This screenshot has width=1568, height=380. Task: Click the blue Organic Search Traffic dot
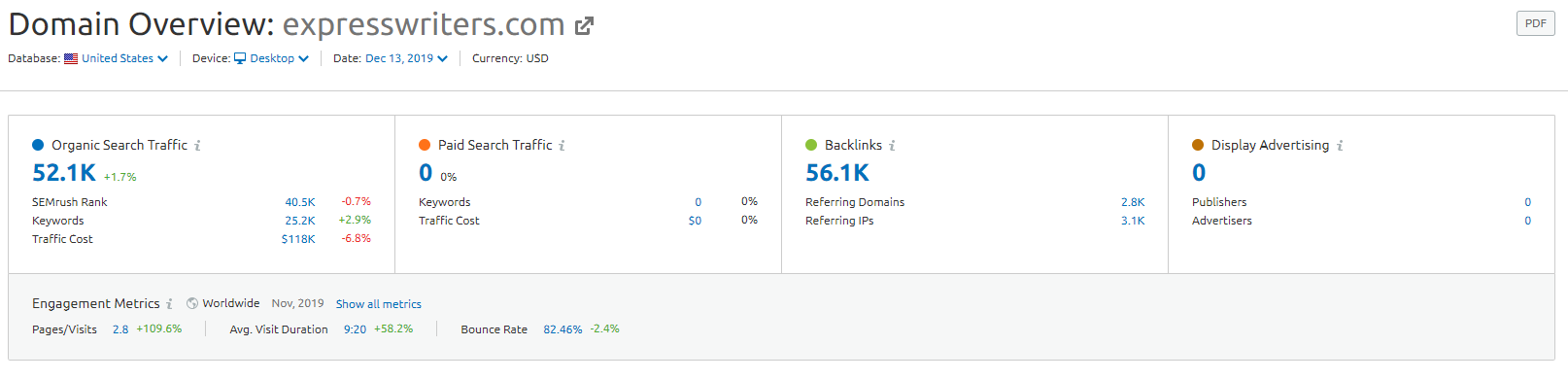(x=38, y=145)
